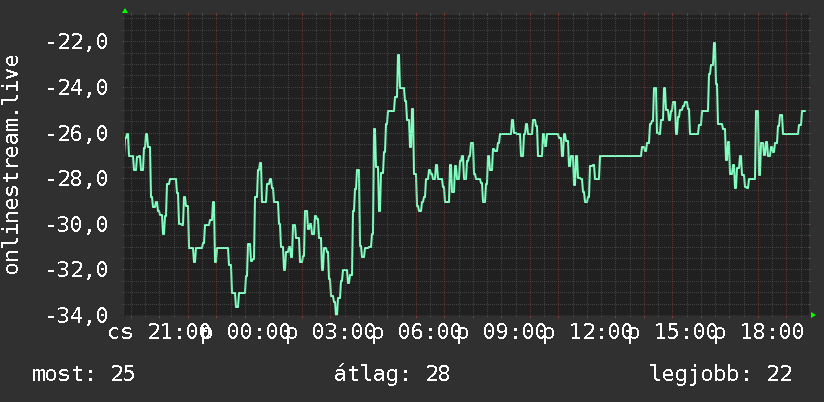This screenshot has height=402, width=824.
Task: Click the -34,0 y-axis label
Action: tap(77, 315)
